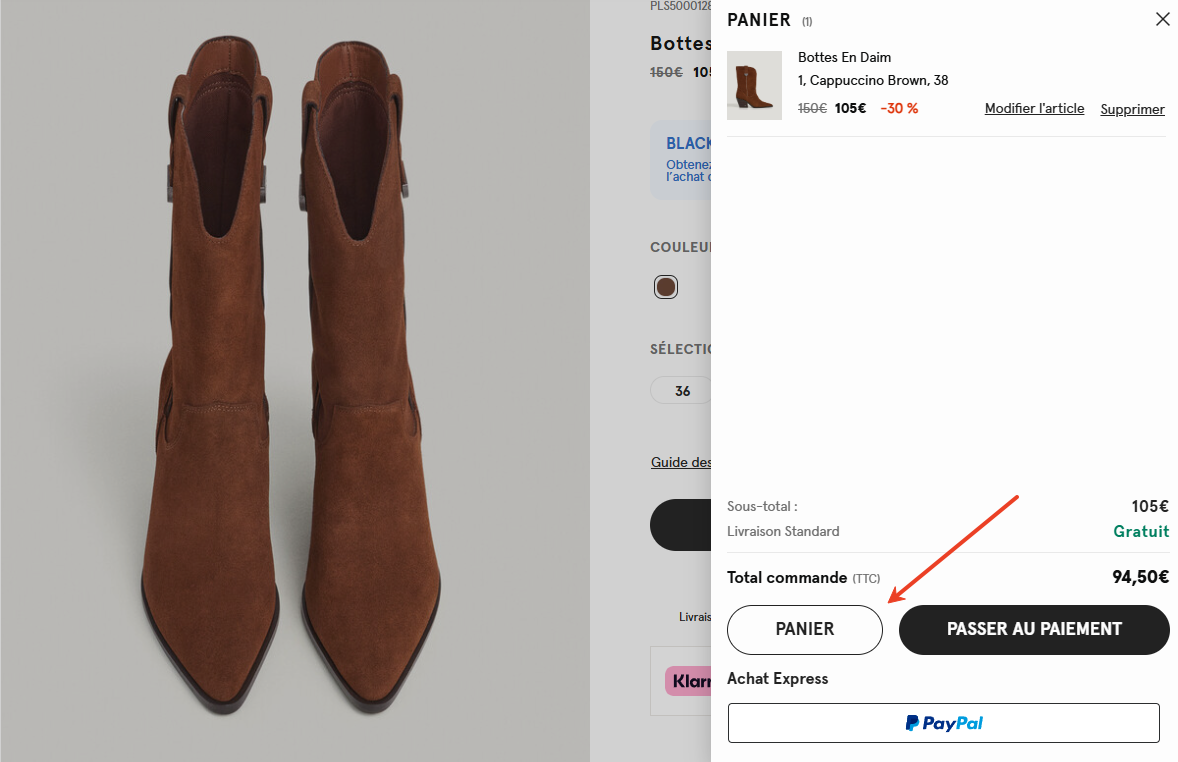
Task: Pay with the PayPal express button
Action: click(943, 723)
